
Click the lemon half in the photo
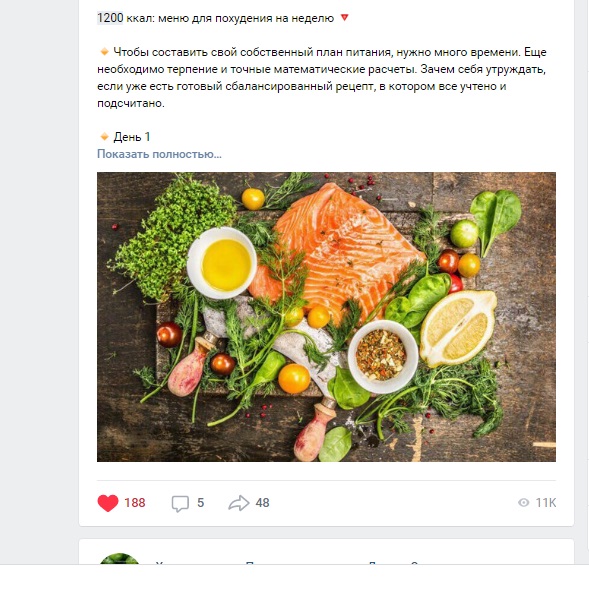pos(458,329)
